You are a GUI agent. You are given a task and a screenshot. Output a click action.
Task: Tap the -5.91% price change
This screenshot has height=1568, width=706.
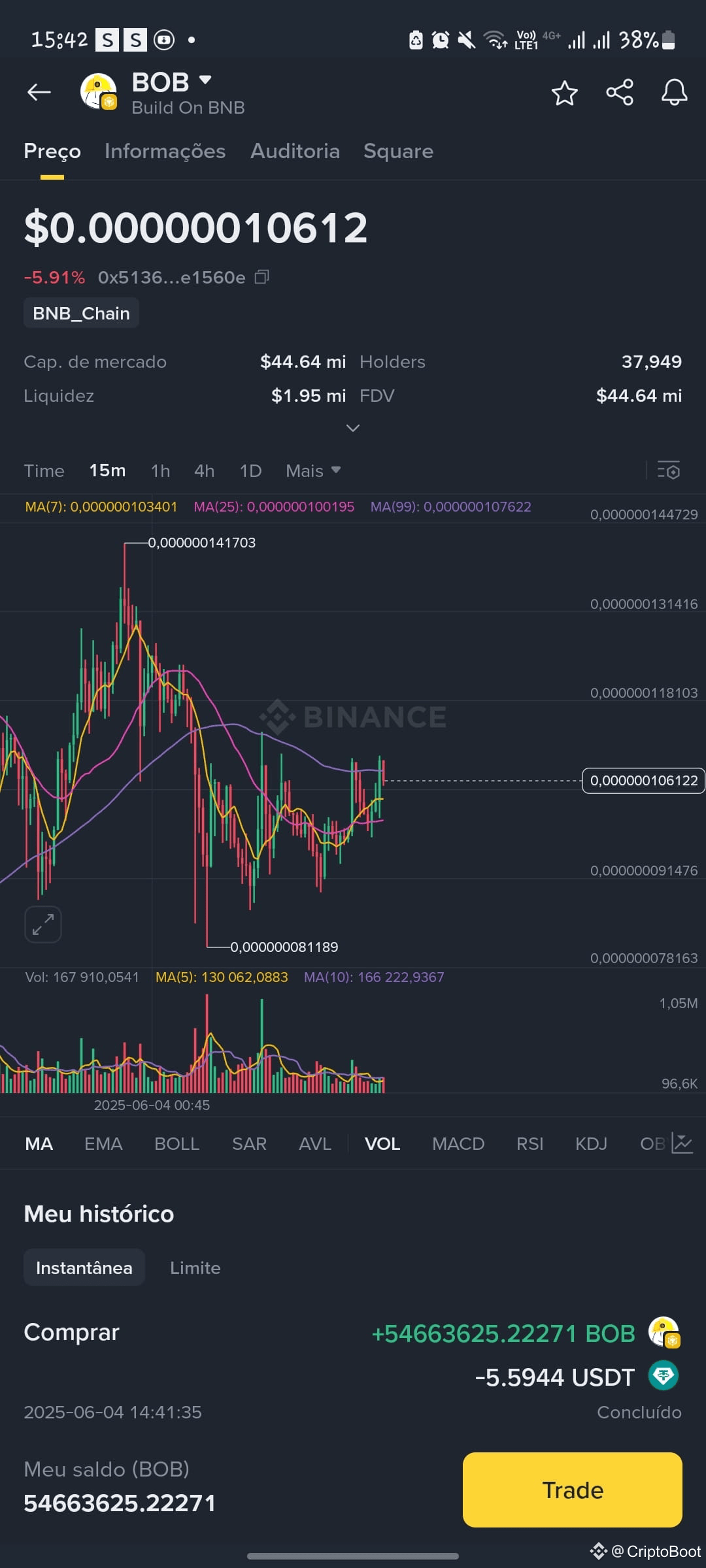54,277
